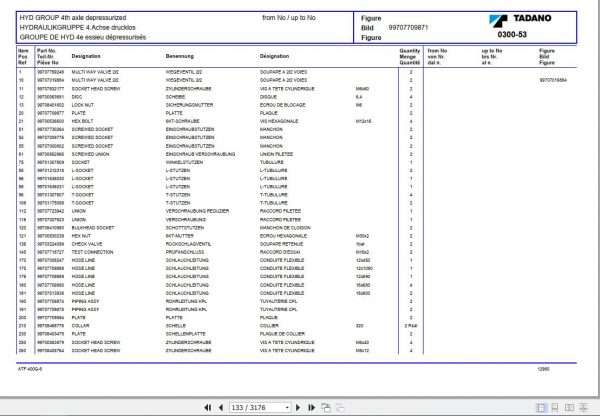Click the PRÜFANSCHLUSS text

[185, 252]
